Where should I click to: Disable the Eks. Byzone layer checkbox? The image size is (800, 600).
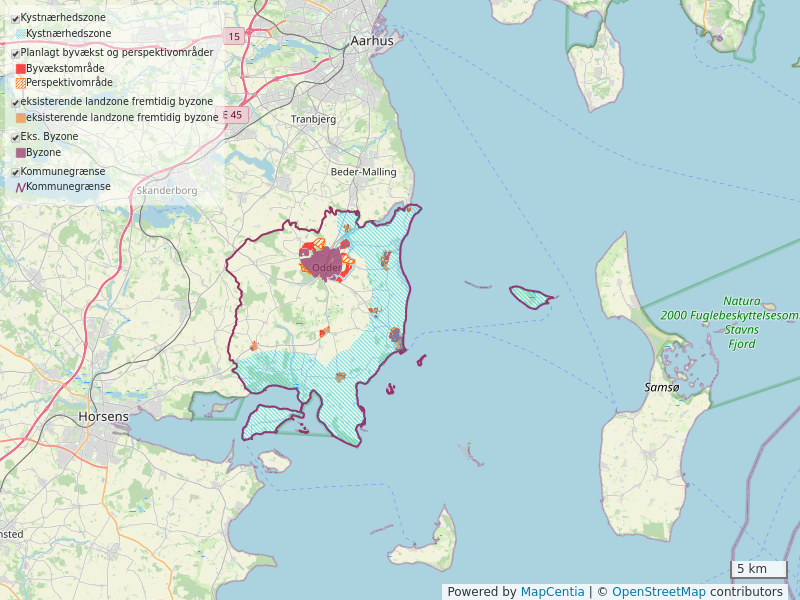tap(15, 137)
